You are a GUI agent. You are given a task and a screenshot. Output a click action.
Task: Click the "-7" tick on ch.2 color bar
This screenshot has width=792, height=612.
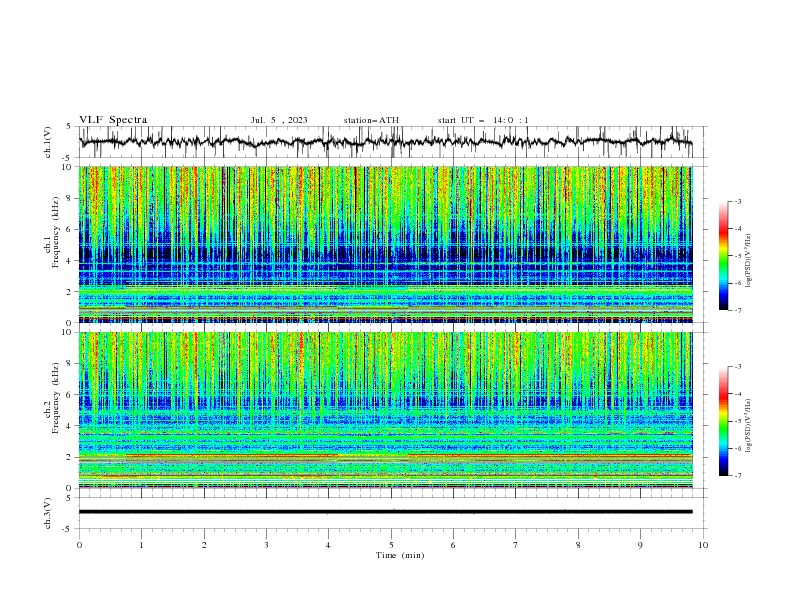pyautogui.click(x=737, y=475)
